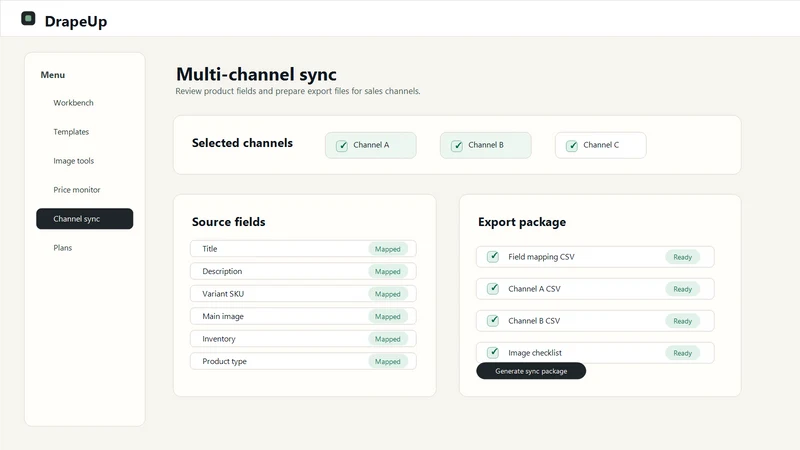This screenshot has width=800, height=450.
Task: Select the Main image field row
Action: (303, 316)
